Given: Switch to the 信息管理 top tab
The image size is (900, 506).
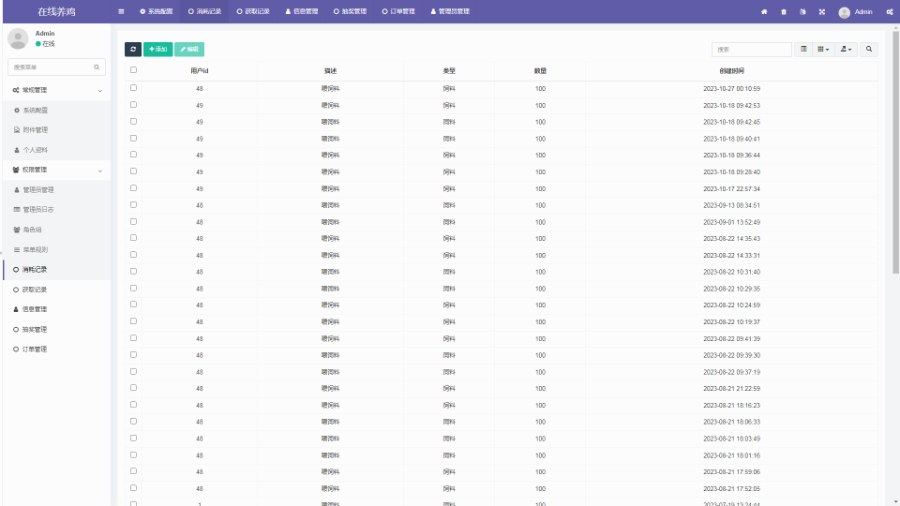Looking at the screenshot, I should click(x=302, y=11).
